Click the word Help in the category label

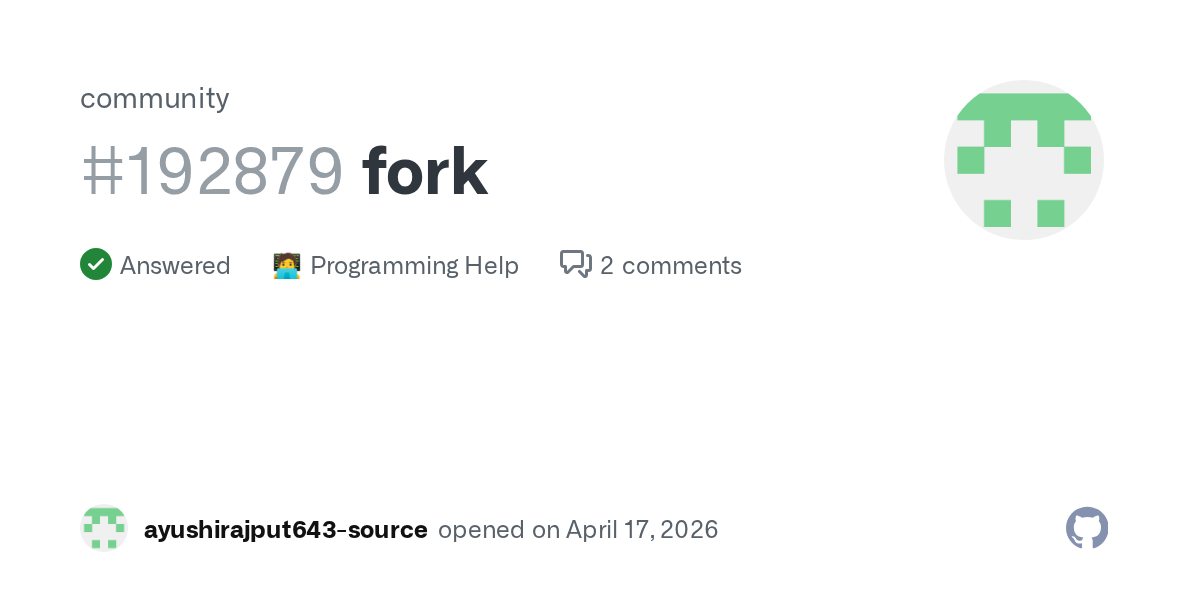[491, 266]
